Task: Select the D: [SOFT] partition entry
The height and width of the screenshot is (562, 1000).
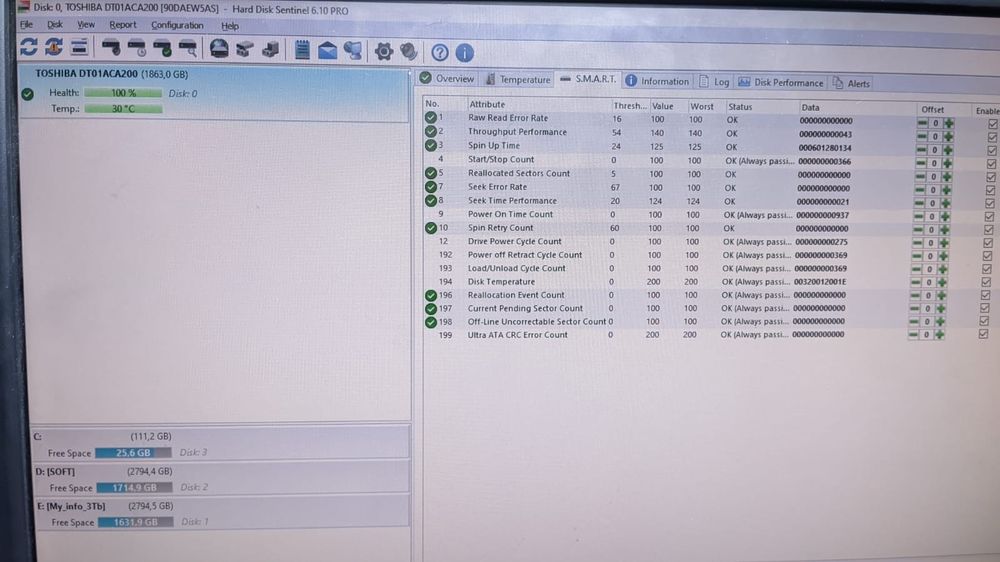Action: tap(221, 479)
